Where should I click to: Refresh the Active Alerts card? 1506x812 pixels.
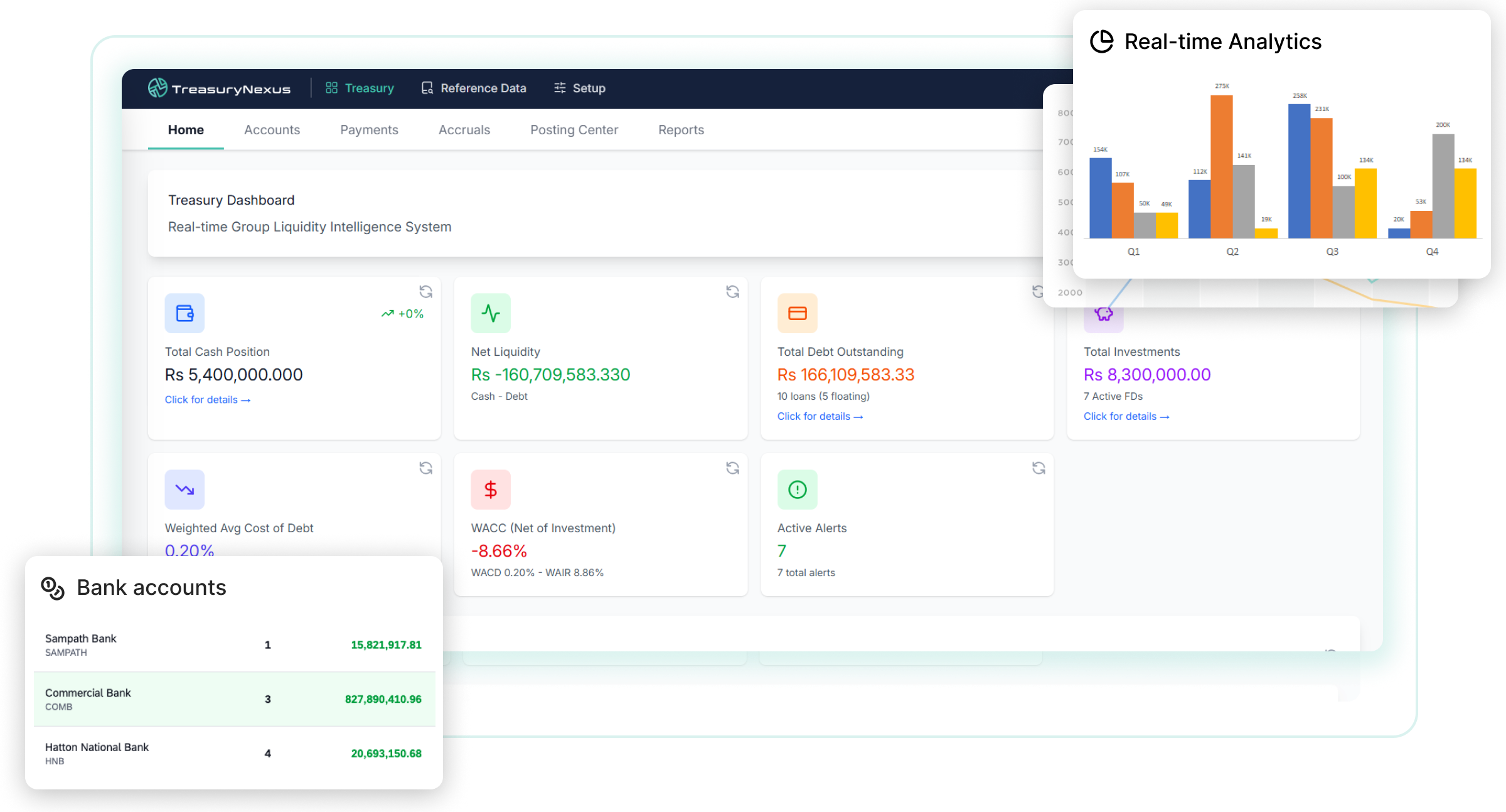click(1039, 467)
